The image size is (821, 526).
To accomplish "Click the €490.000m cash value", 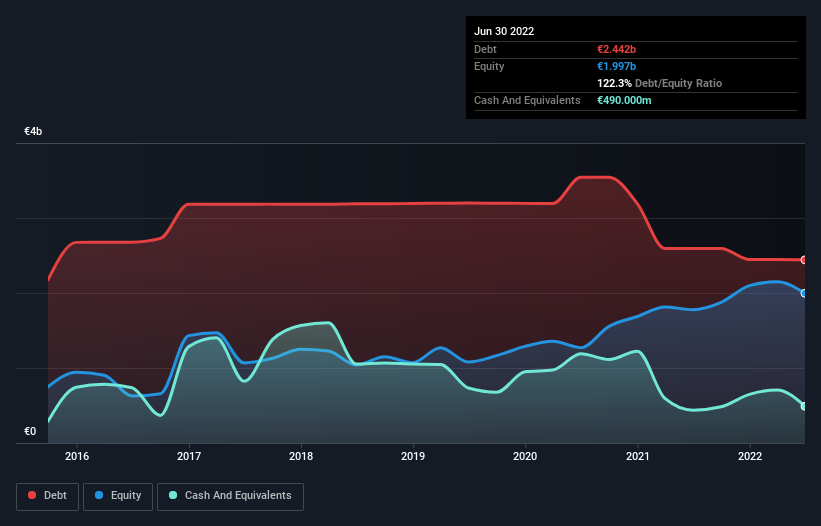I will (x=624, y=100).
